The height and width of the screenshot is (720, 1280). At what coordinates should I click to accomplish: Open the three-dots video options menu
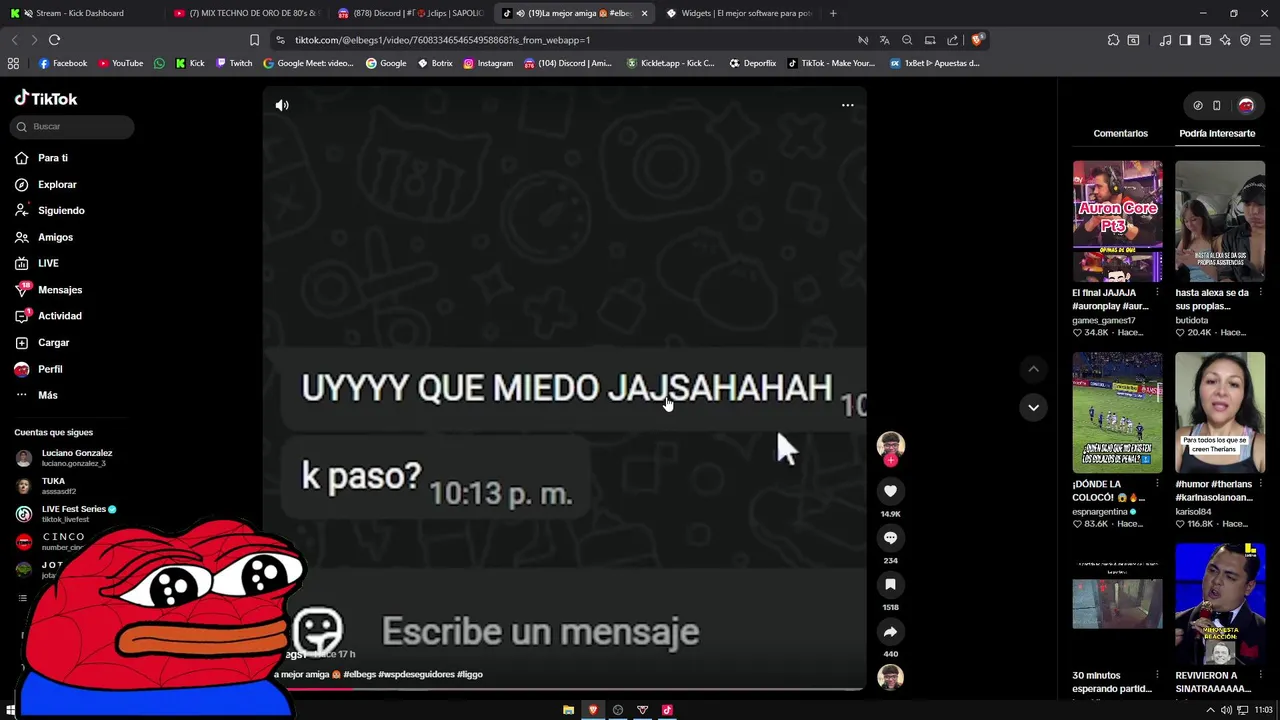(x=847, y=105)
